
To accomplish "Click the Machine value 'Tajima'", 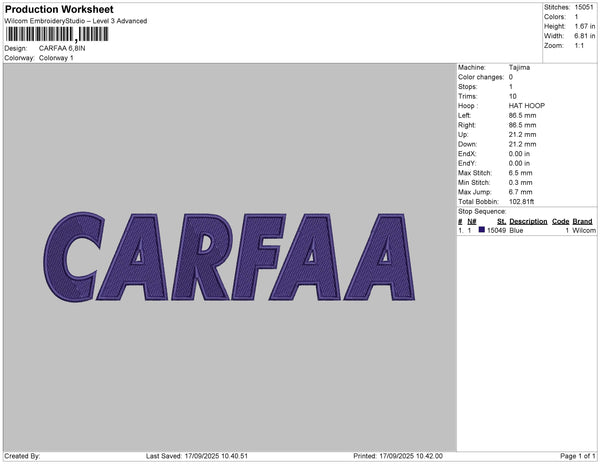I will [x=519, y=67].
